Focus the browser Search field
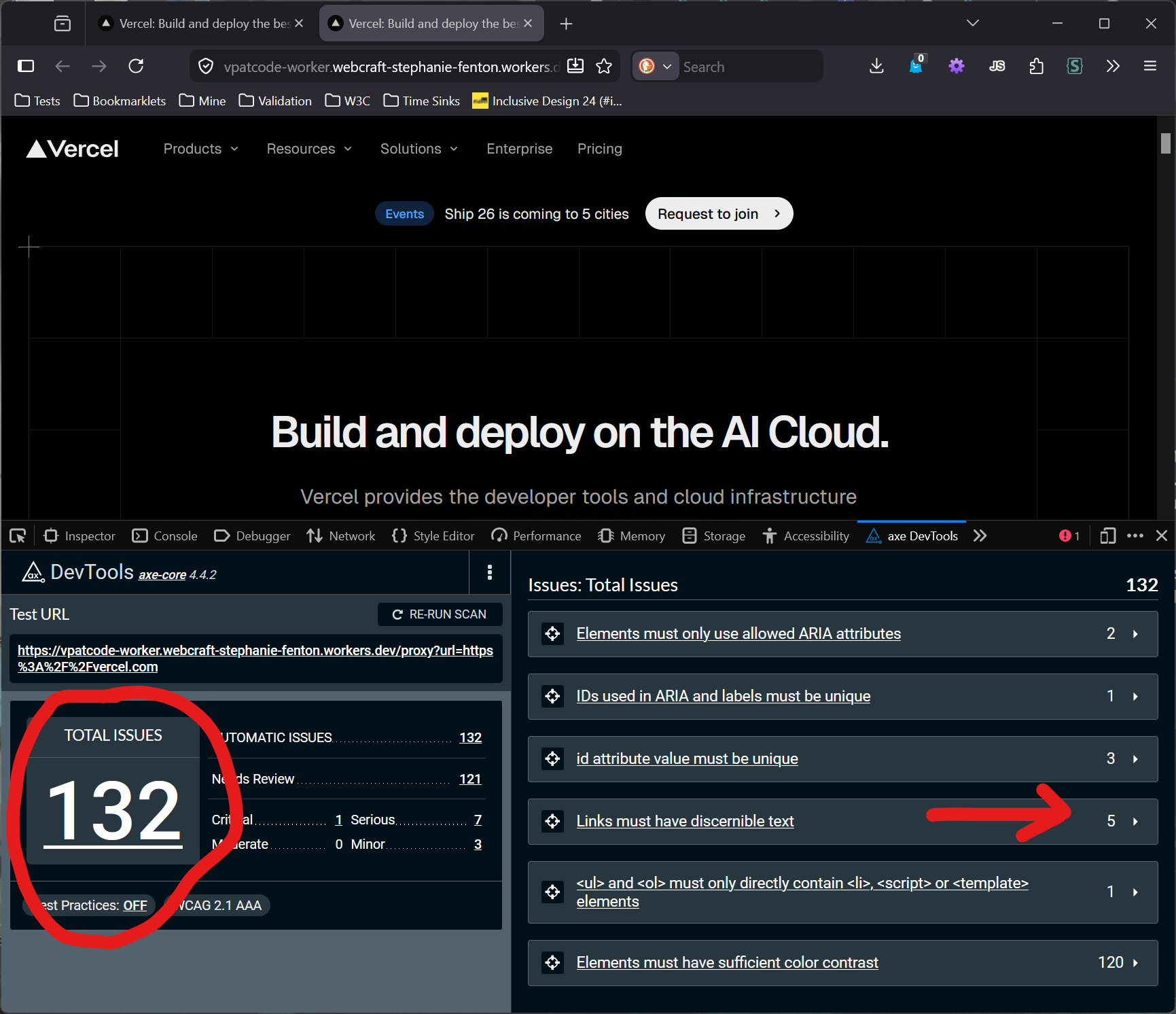Screen dimensions: 1176x1014 click(750, 67)
